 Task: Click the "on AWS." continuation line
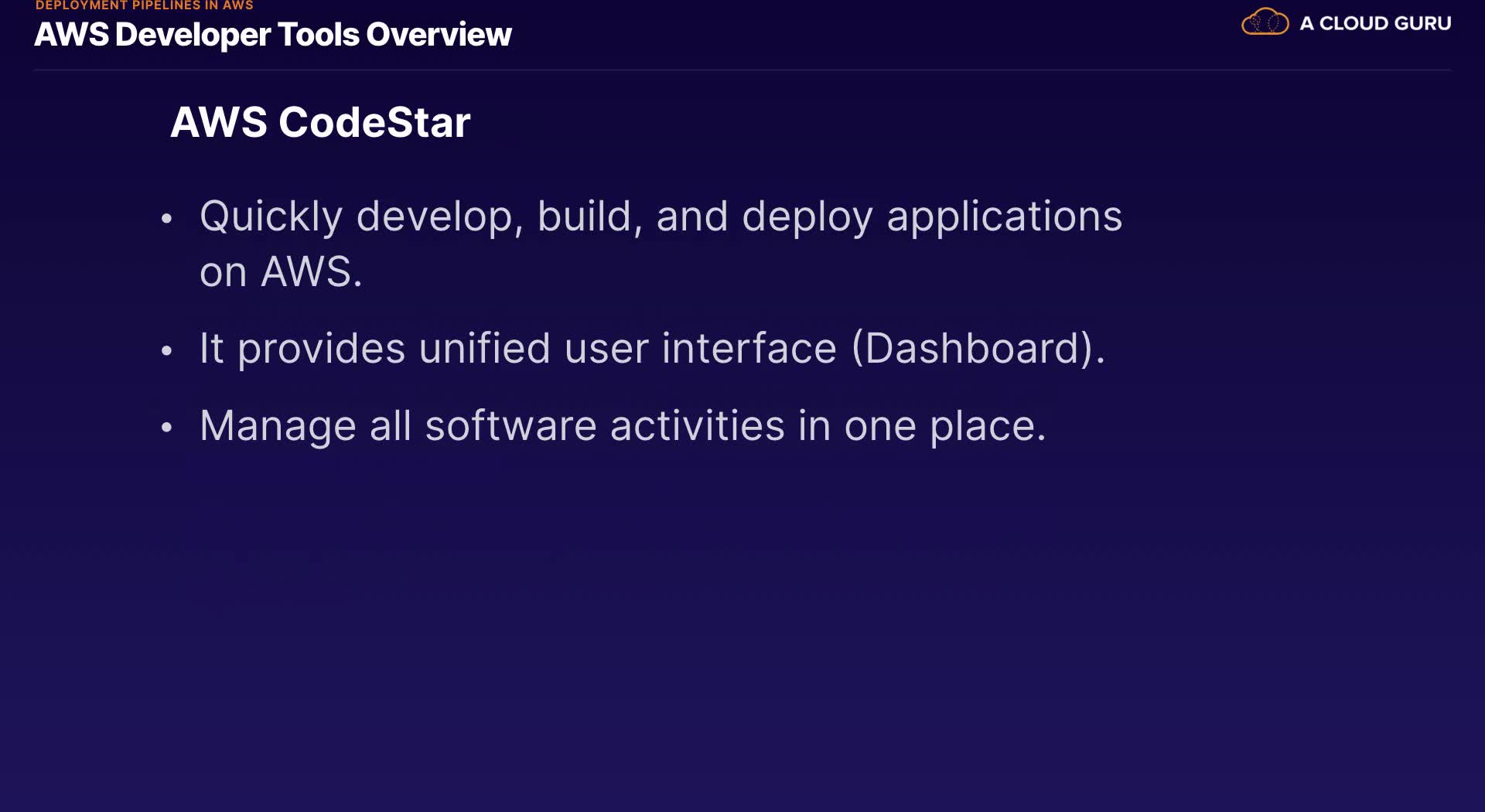point(281,272)
